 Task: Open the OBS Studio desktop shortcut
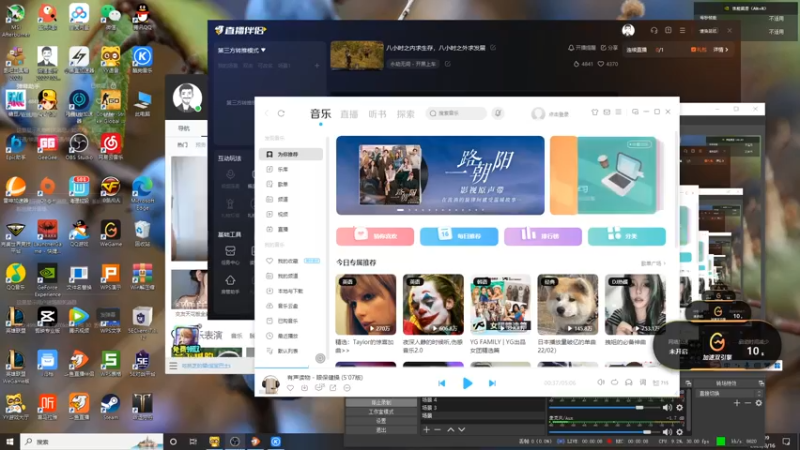[x=79, y=147]
